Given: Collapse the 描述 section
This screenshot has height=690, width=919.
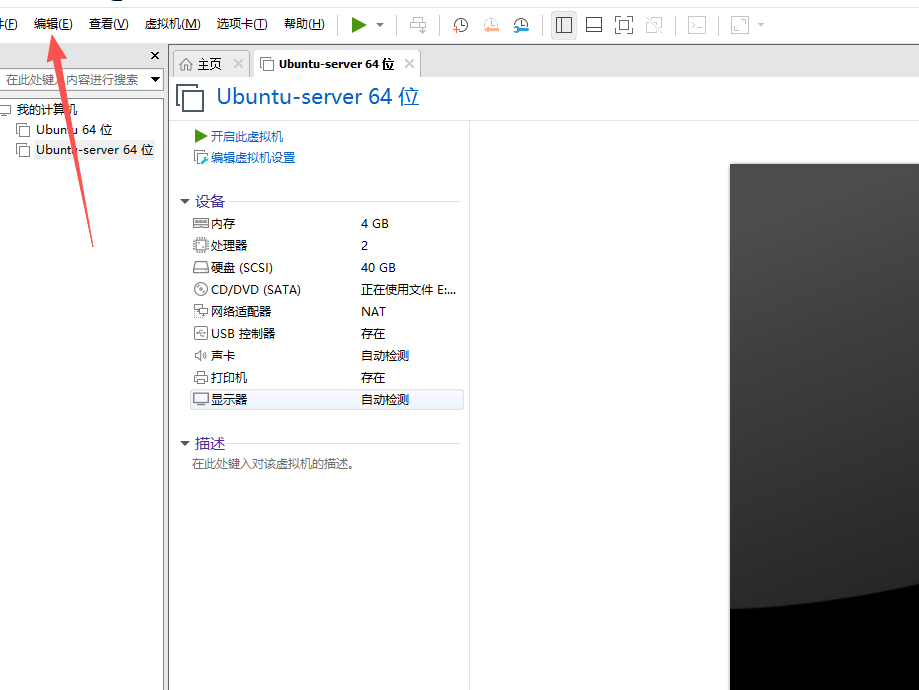Looking at the screenshot, I should click(185, 443).
